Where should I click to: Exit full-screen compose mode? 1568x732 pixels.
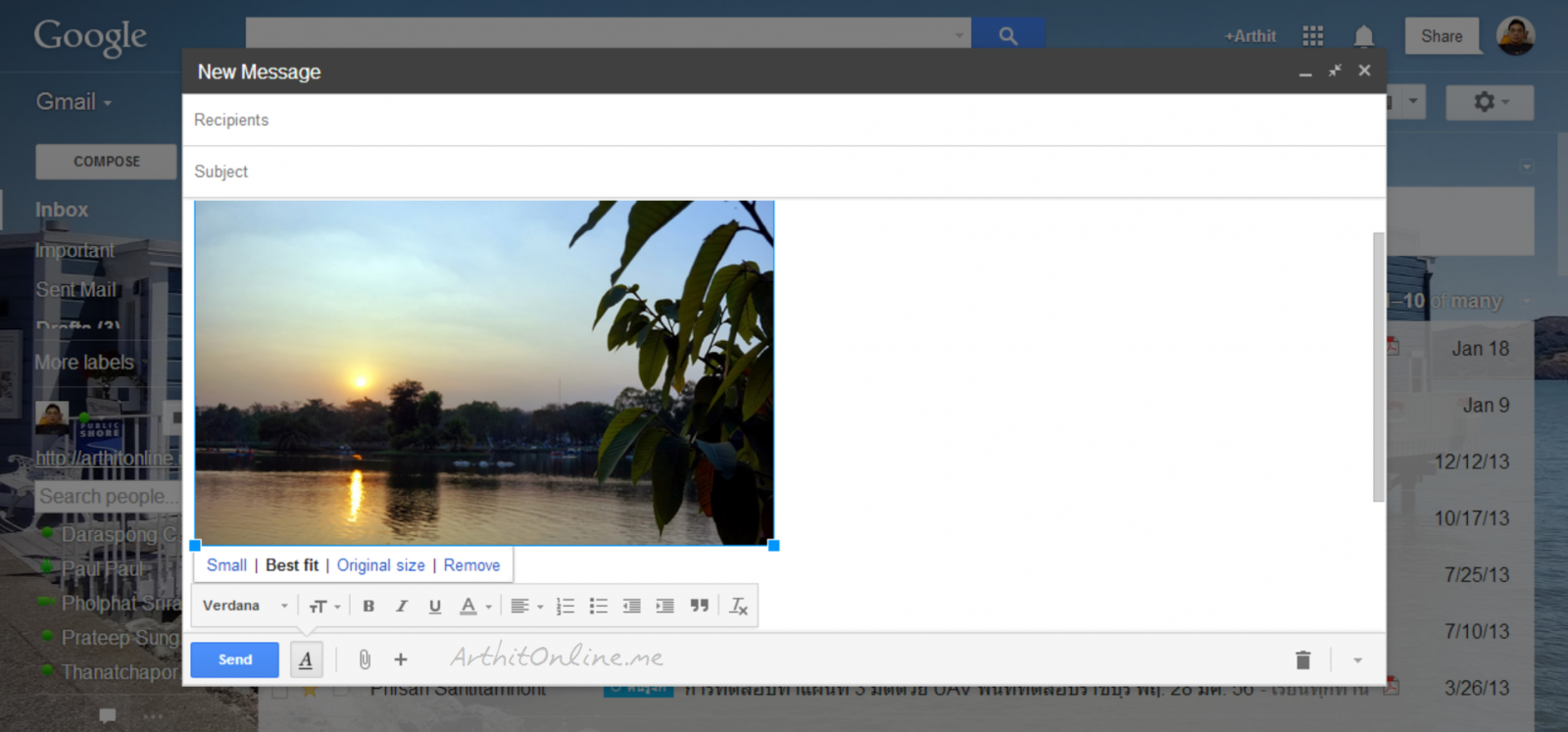[1335, 71]
